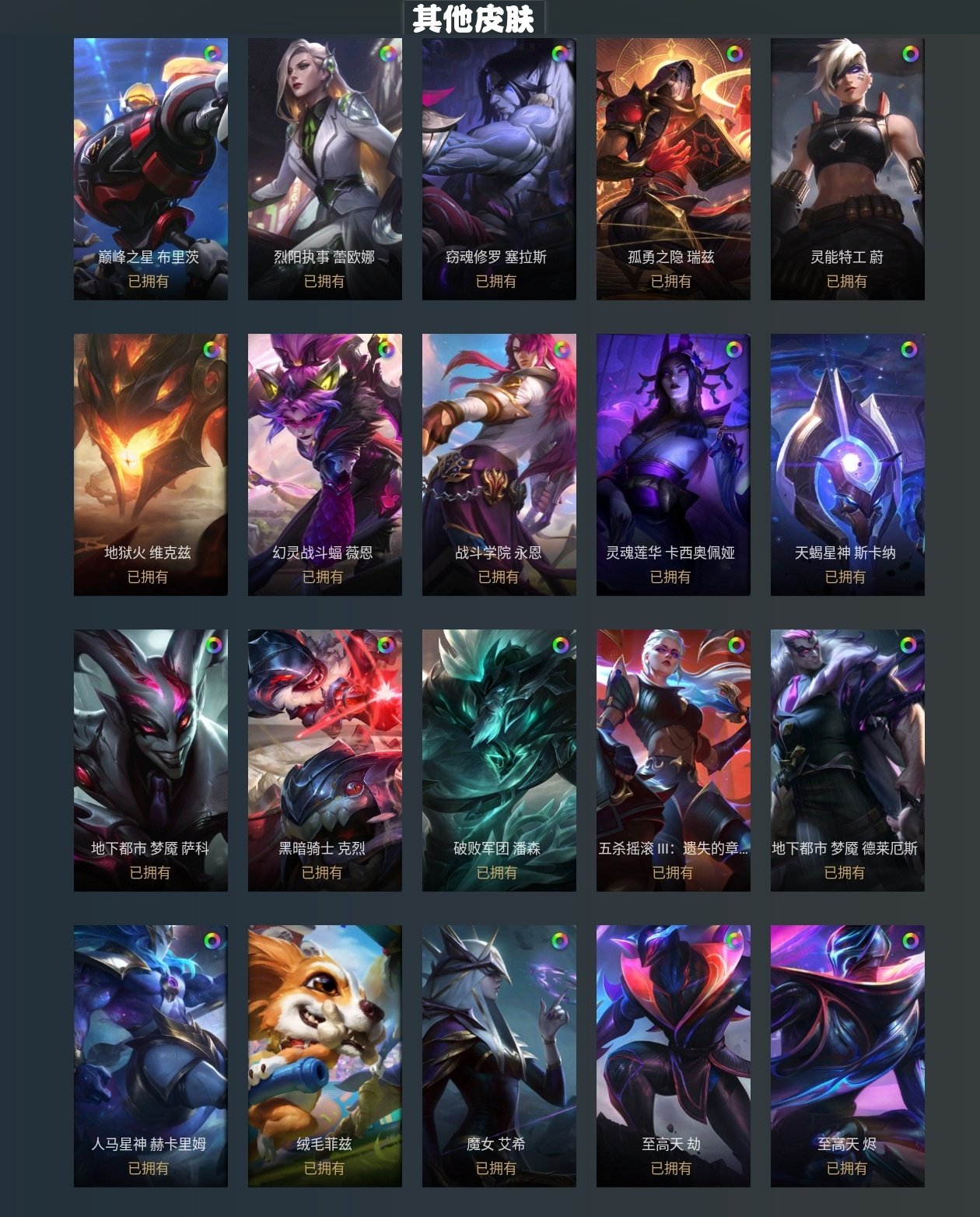980x1217 pixels.
Task: Click chroma wheel on 天蝎星神 斯卡纳 card
Action: coord(909,350)
